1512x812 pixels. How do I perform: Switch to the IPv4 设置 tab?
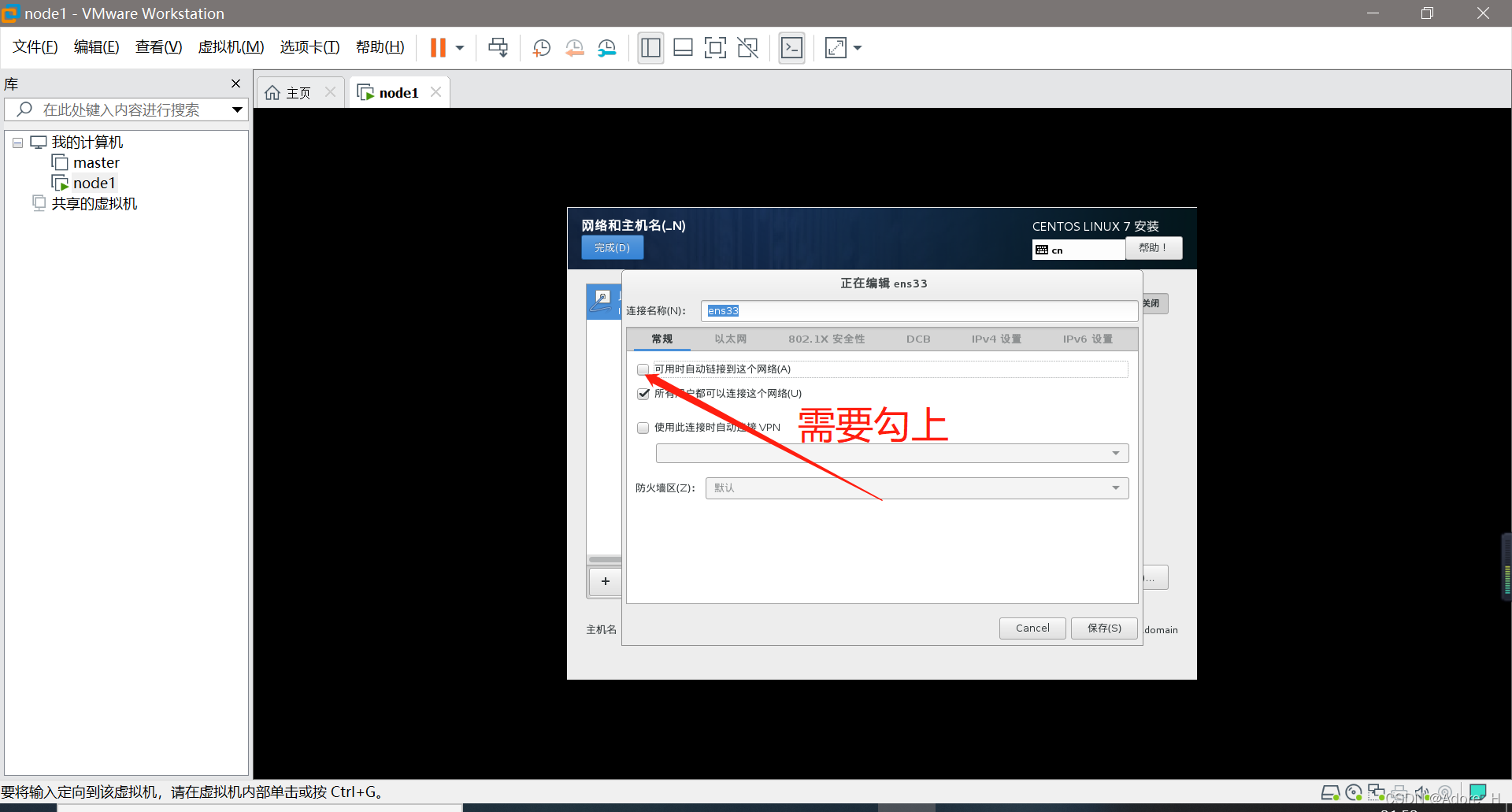click(996, 339)
